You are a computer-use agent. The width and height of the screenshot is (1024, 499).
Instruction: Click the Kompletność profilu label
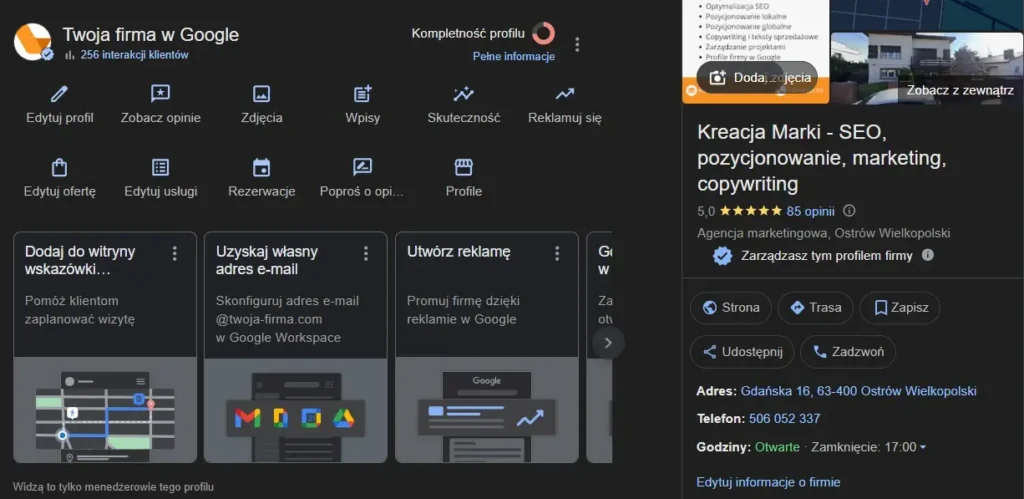pyautogui.click(x=468, y=33)
